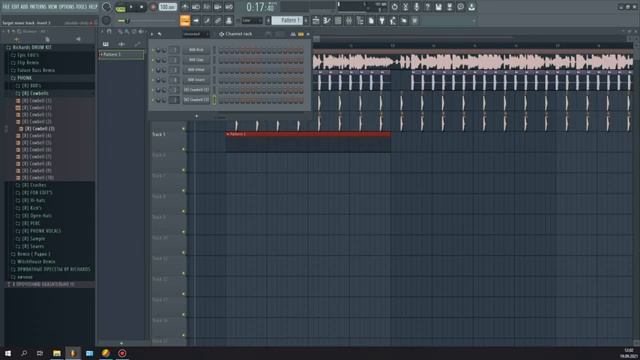
Task: Open the FILE menu
Action: click(x=6, y=7)
